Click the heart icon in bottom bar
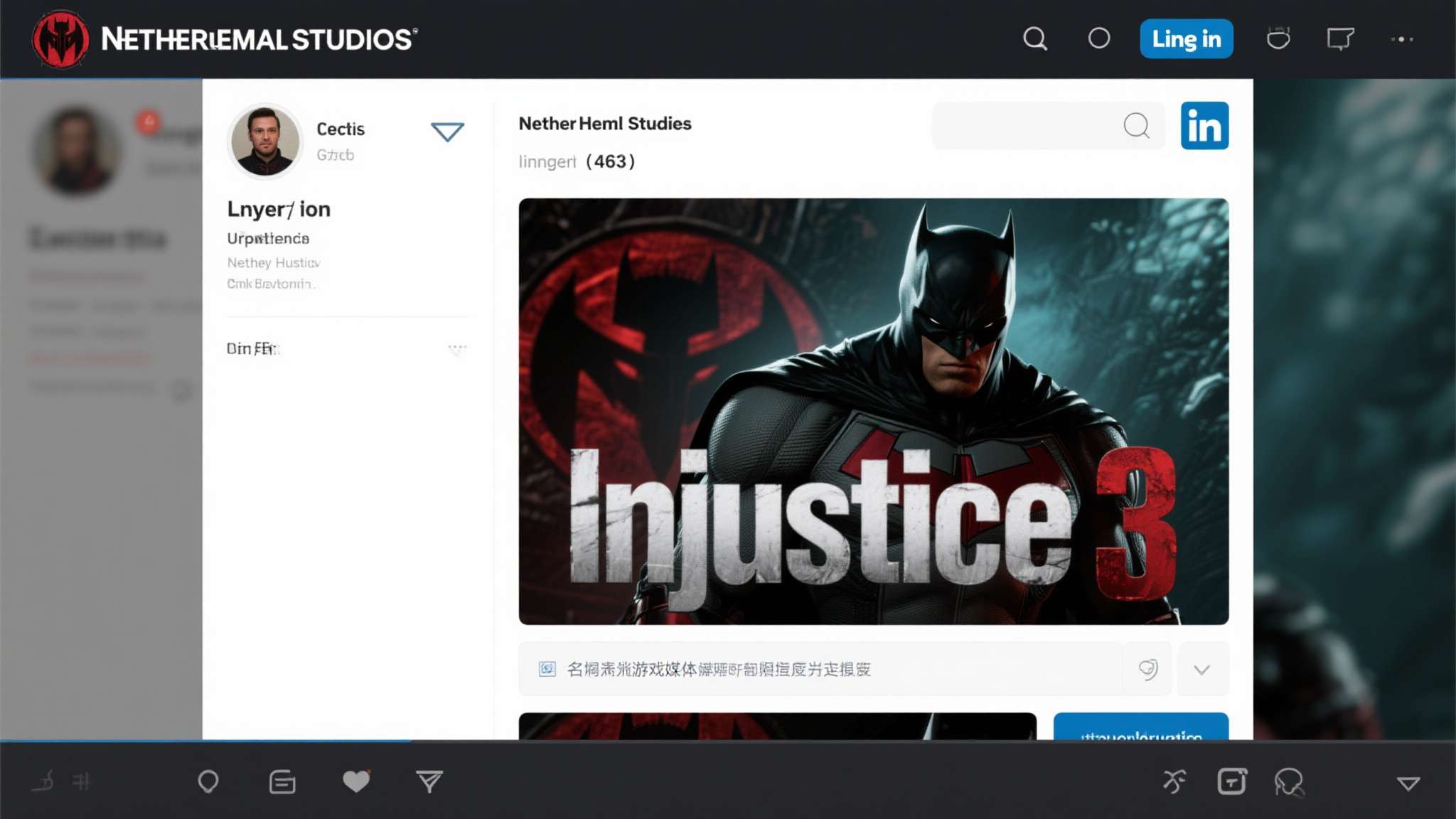1456x819 pixels. point(356,781)
